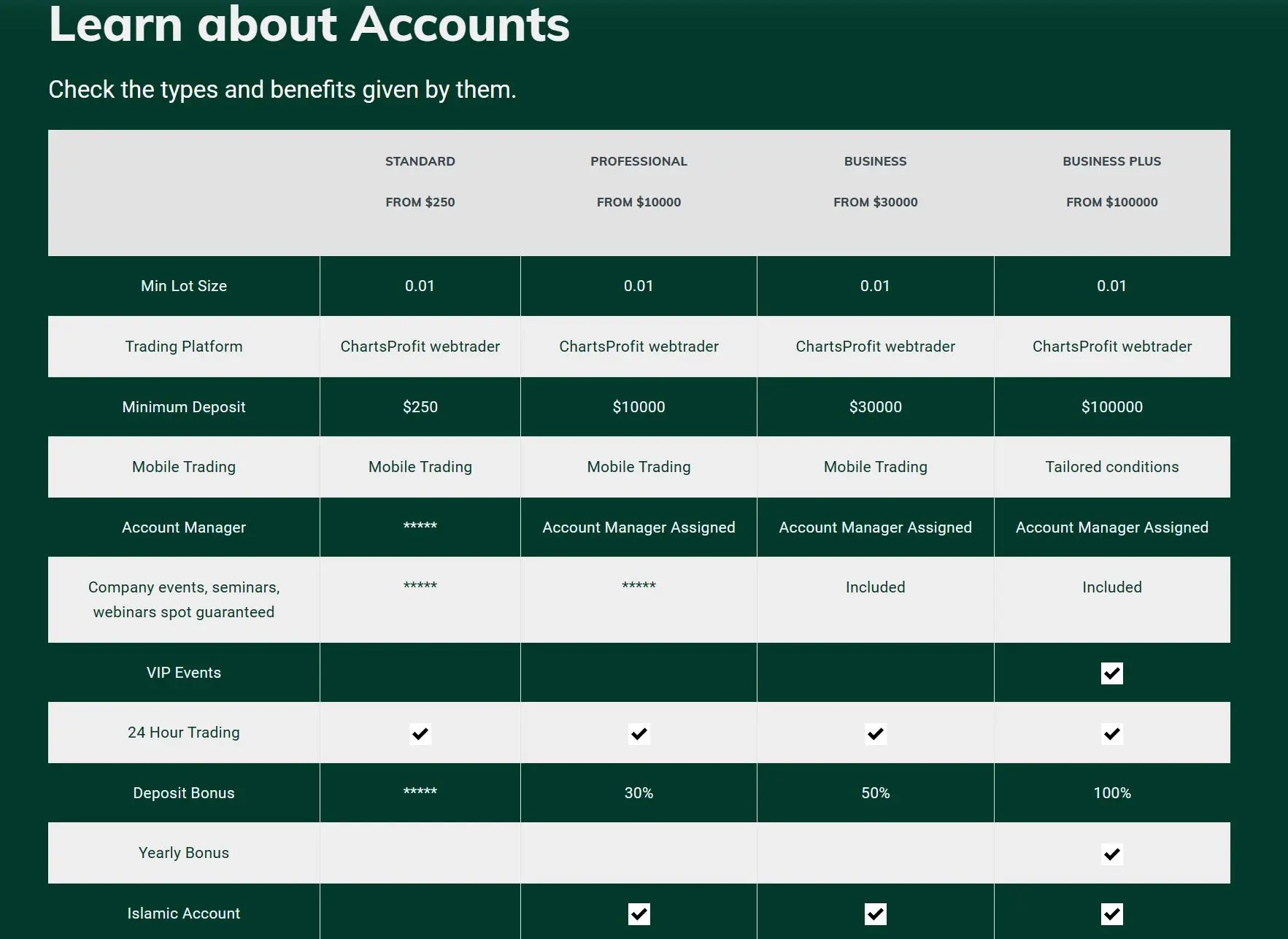Click the Standard Account Manager asterisks cell
1288x939 pixels.
[x=420, y=525]
